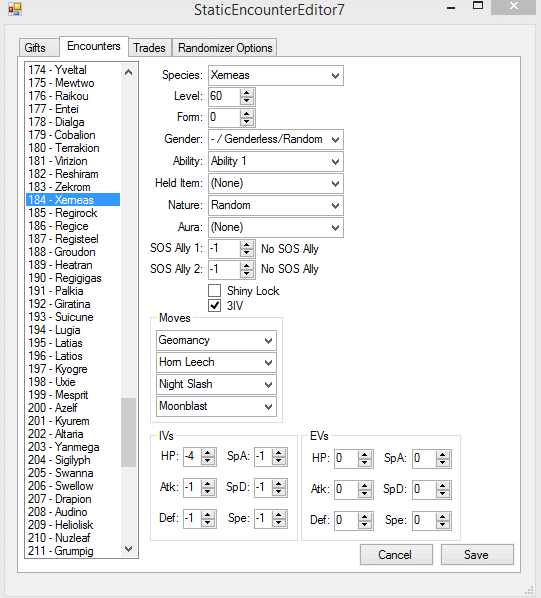Increase the Form value with up arrow
The height and width of the screenshot is (598, 541).
click(247, 114)
